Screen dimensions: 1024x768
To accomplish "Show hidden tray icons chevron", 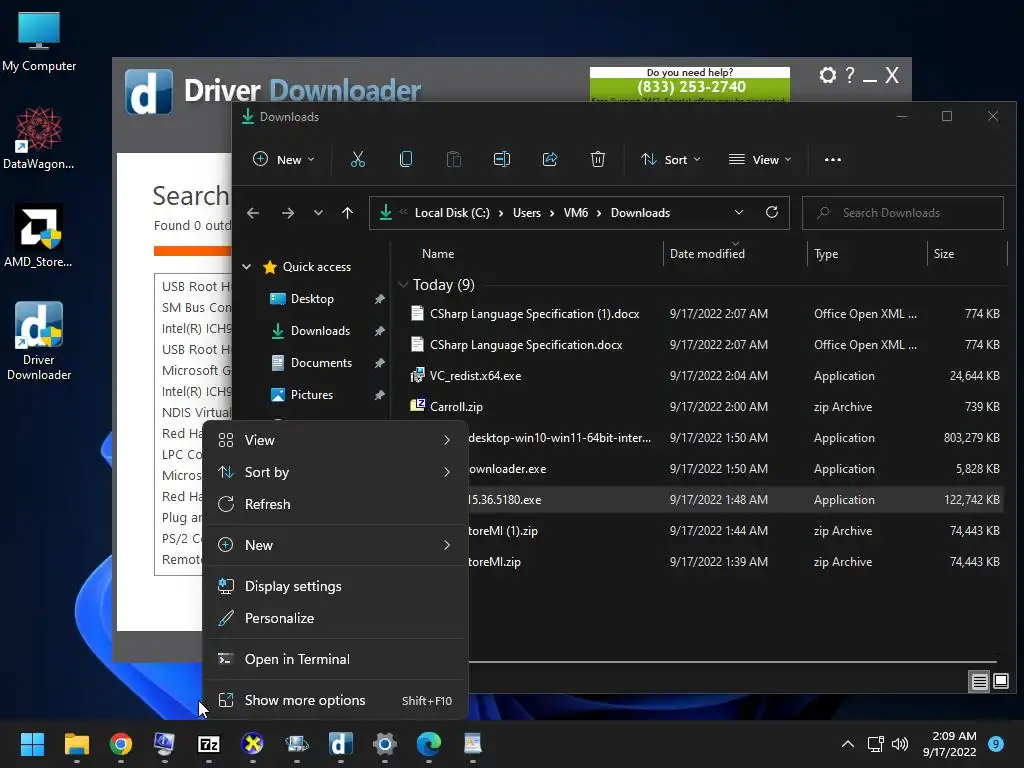I will [x=848, y=744].
